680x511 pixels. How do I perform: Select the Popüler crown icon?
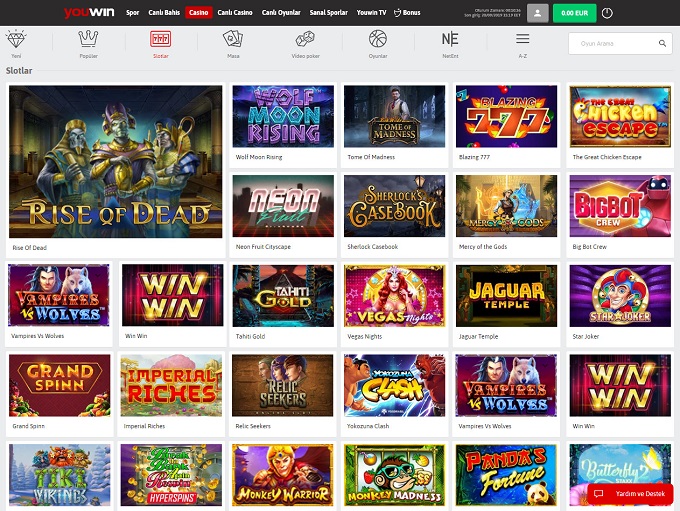click(88, 39)
